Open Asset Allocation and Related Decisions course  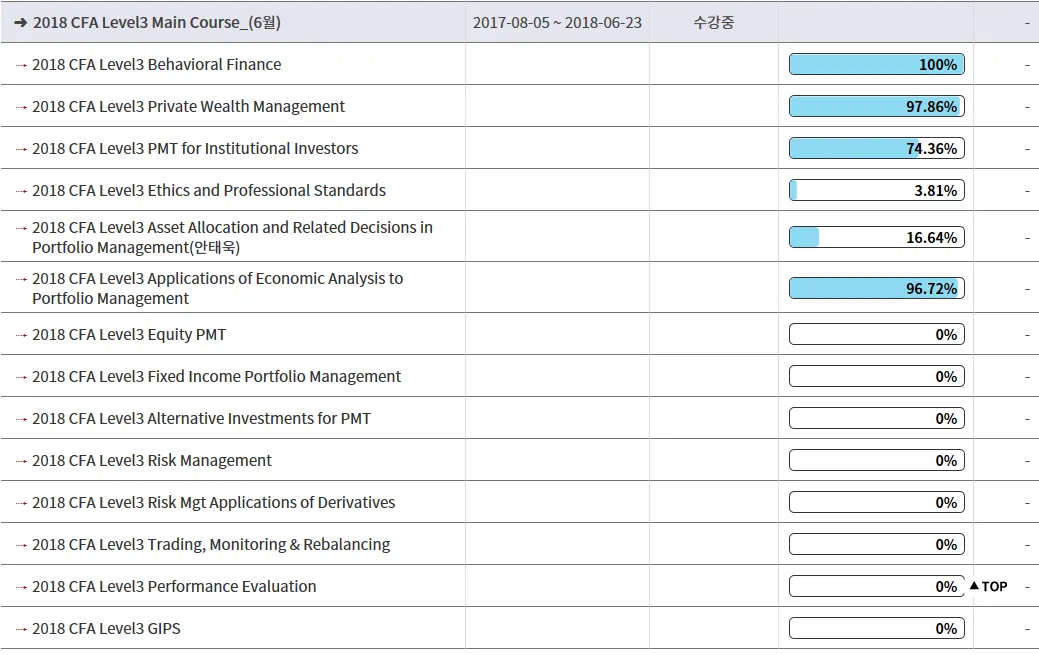(232, 237)
